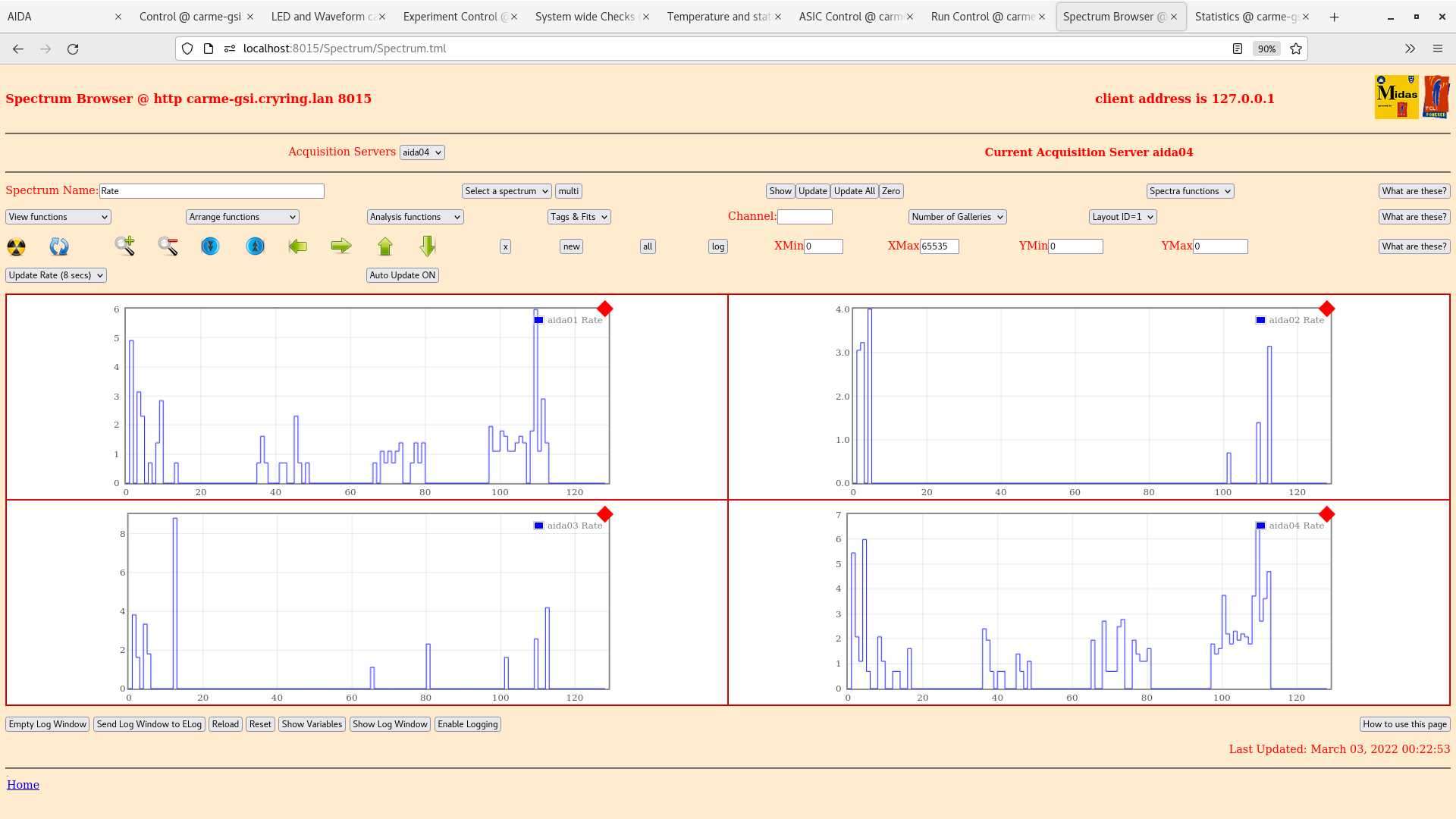Viewport: 1456px width, 819px height.
Task: Switch to the Run Control browser tab
Action: pyautogui.click(x=982, y=17)
